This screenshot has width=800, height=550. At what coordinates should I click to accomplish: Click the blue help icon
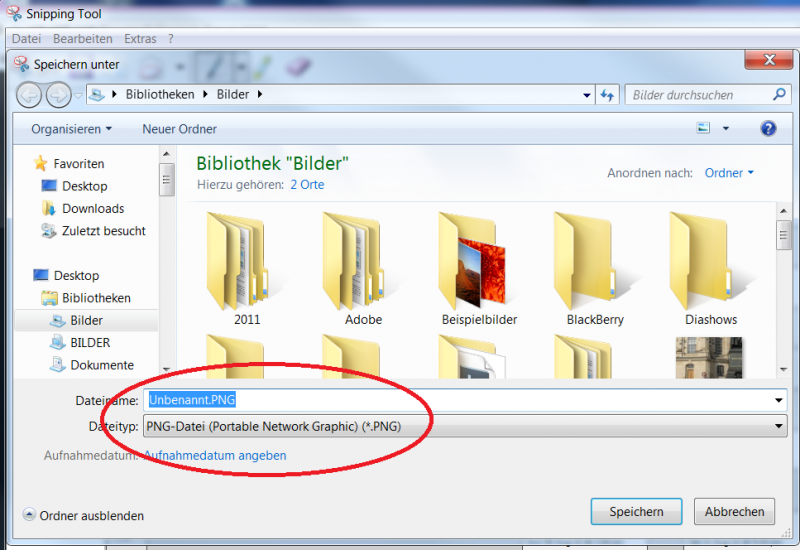(768, 128)
